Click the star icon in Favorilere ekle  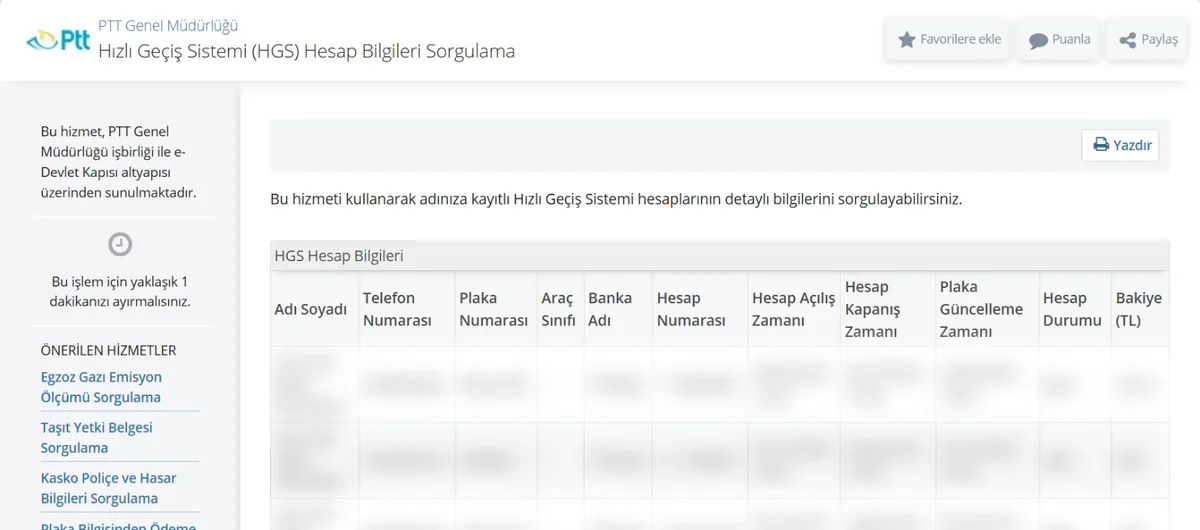click(906, 40)
